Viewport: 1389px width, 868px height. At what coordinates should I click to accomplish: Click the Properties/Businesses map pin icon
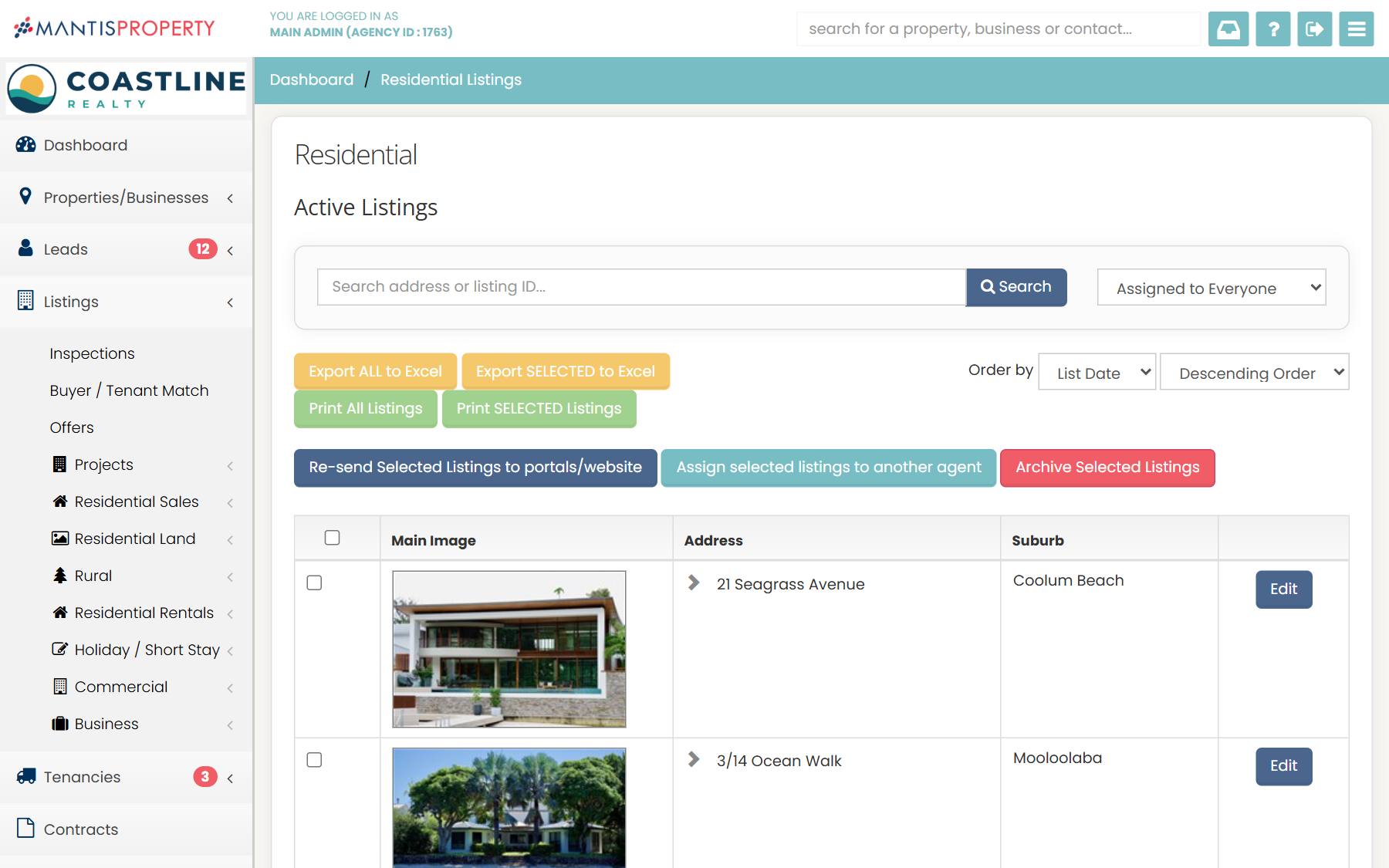[x=25, y=196]
